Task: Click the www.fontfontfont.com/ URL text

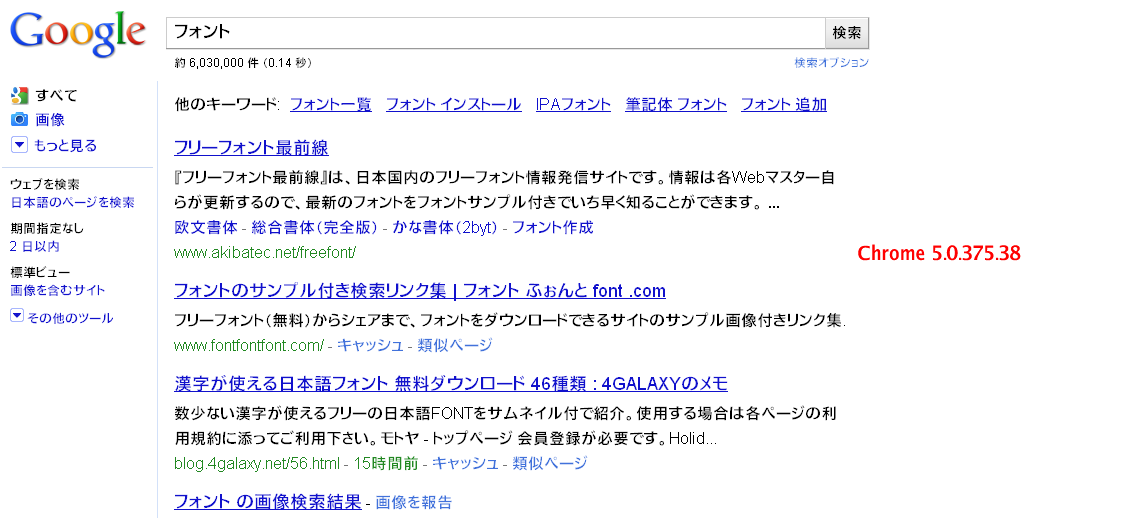Action: [249, 346]
